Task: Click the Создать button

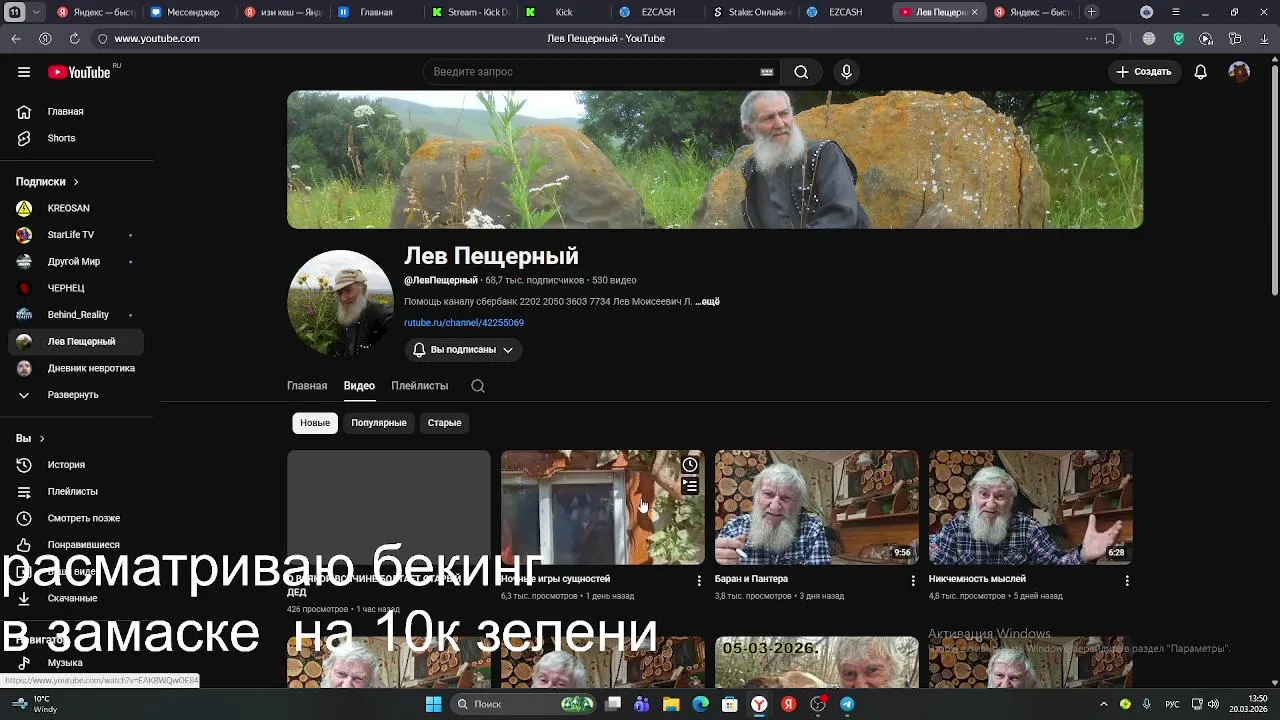Action: (1144, 72)
